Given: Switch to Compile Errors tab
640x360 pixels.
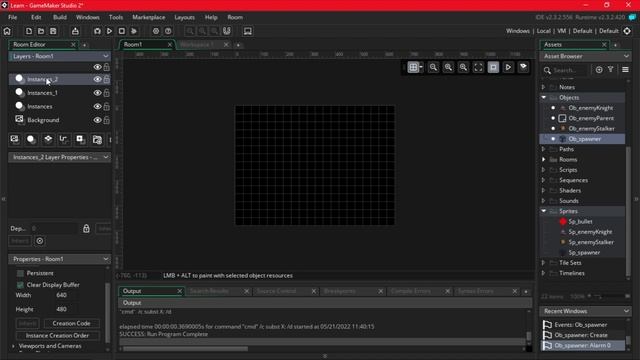Looking at the screenshot, I should coord(411,291).
